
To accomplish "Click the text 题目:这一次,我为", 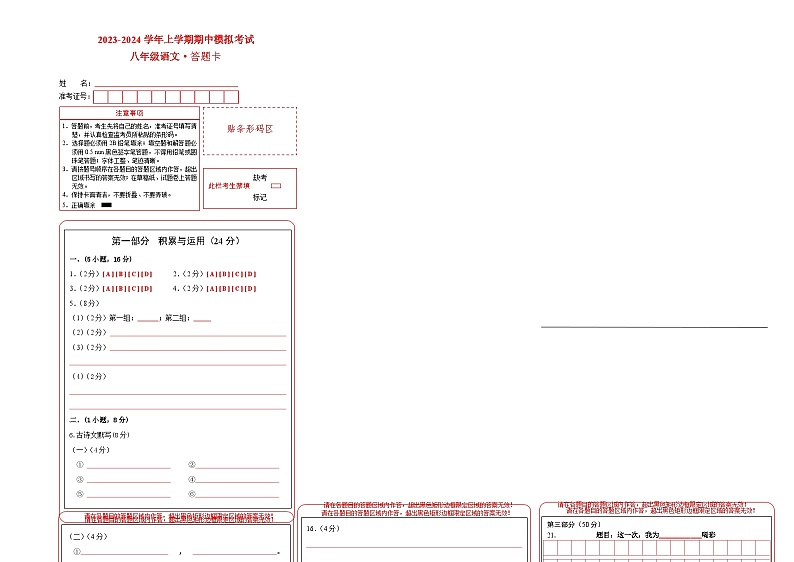I will 627,535.
